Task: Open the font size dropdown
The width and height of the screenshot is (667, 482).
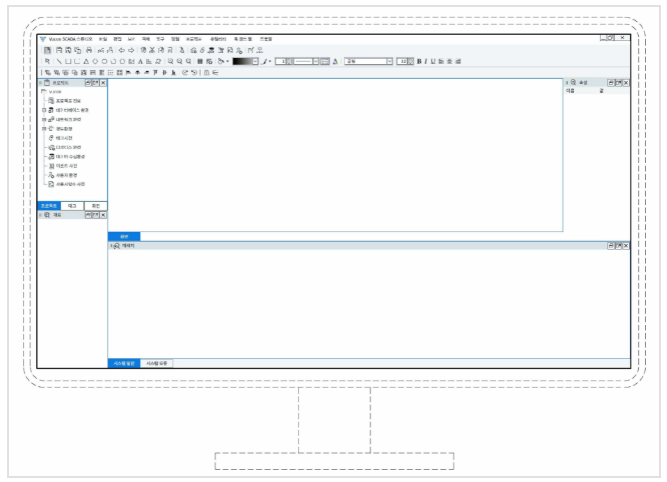Action: 409,61
